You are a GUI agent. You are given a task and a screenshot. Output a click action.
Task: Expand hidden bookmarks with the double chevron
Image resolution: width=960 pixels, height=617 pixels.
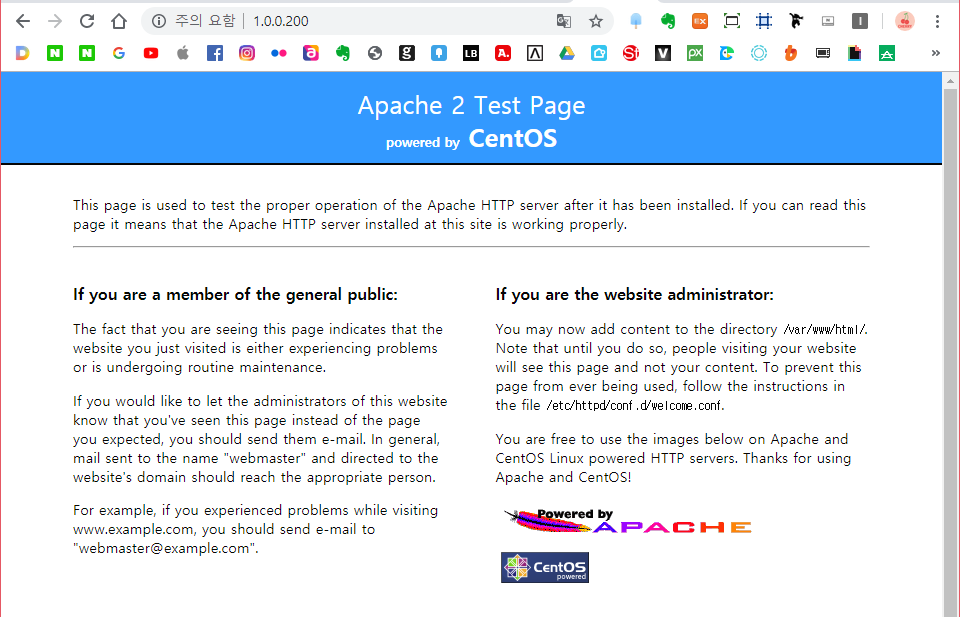[936, 53]
